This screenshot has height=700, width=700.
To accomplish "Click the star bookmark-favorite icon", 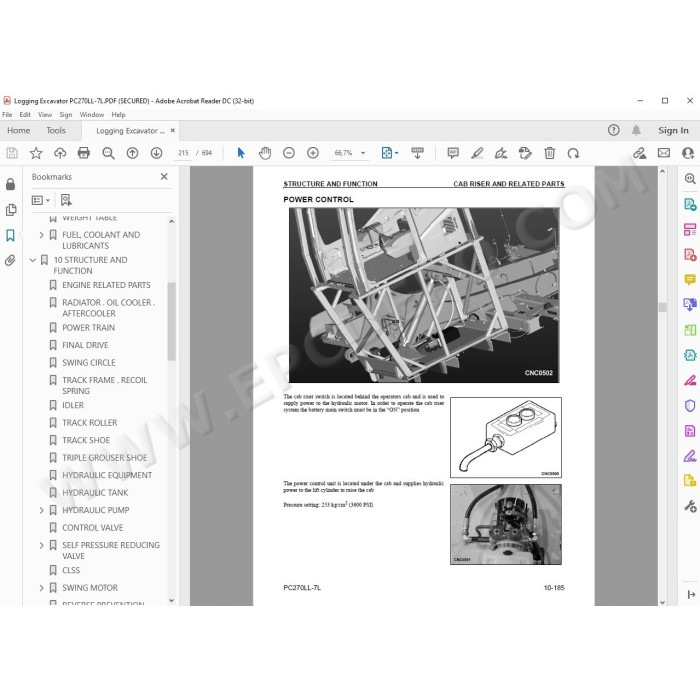I will 36,153.
